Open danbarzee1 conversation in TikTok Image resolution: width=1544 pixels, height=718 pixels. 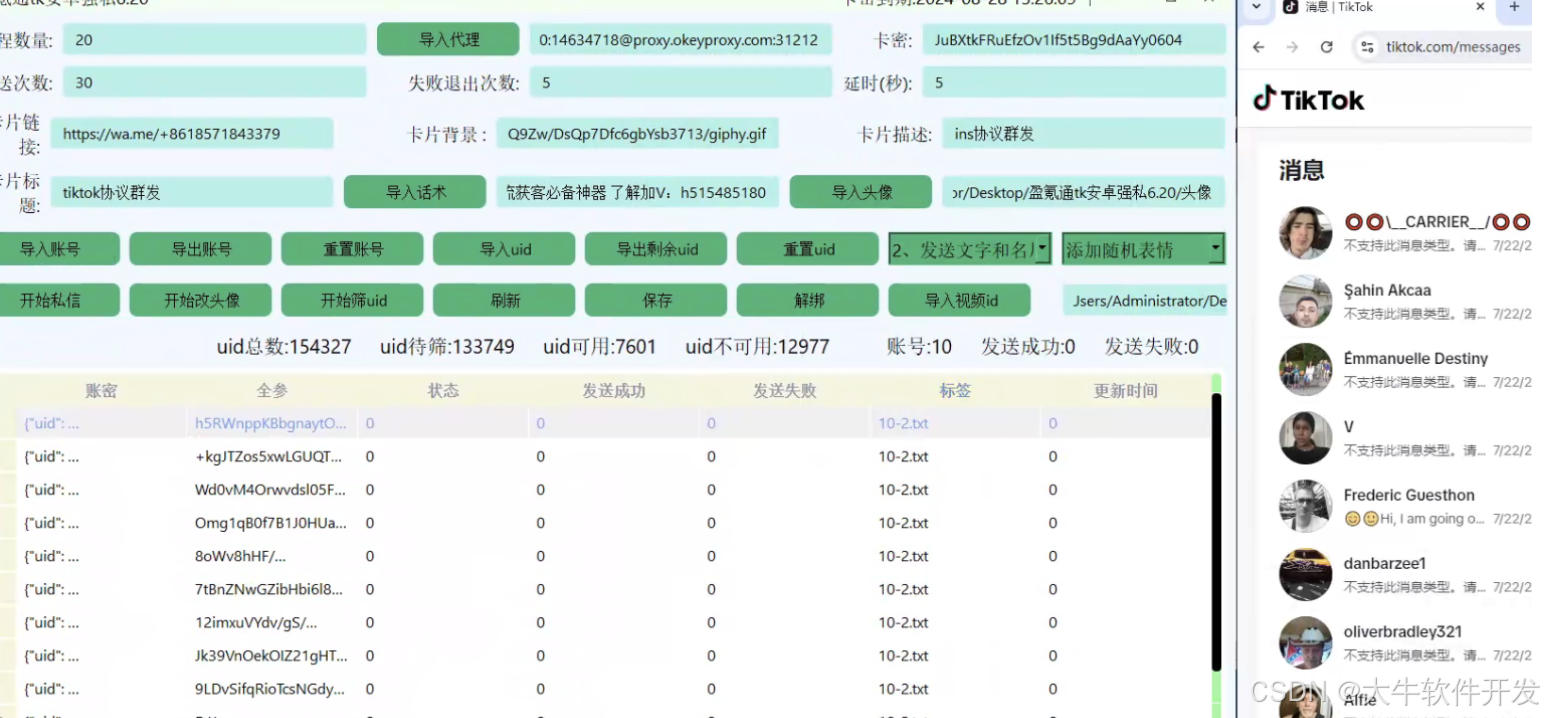tap(1405, 574)
